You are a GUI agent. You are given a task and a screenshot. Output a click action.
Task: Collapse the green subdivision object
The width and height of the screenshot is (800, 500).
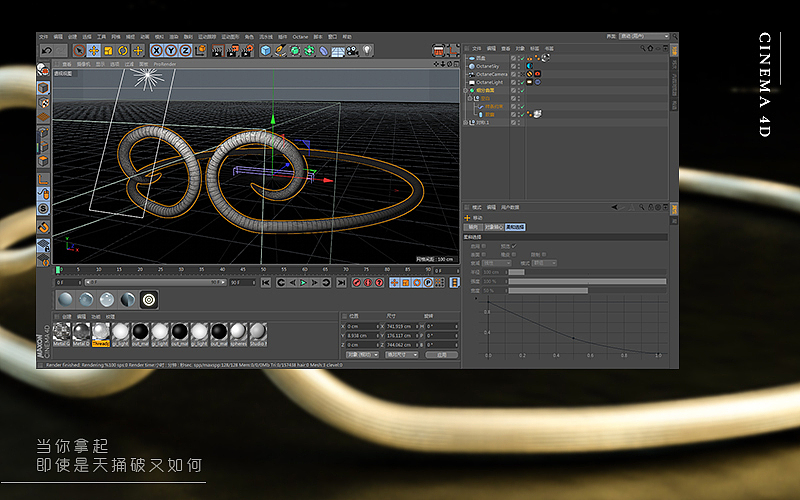[465, 90]
